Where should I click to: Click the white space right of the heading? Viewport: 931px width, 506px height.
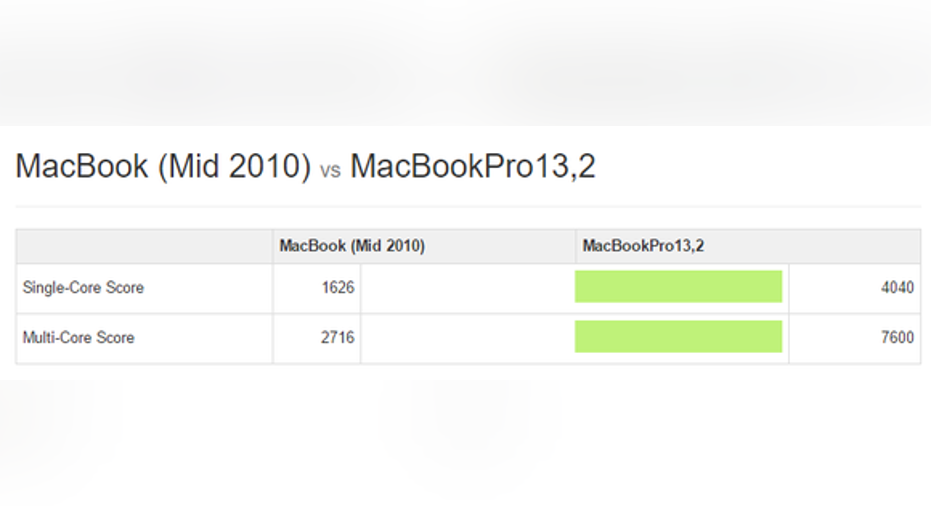(x=760, y=166)
